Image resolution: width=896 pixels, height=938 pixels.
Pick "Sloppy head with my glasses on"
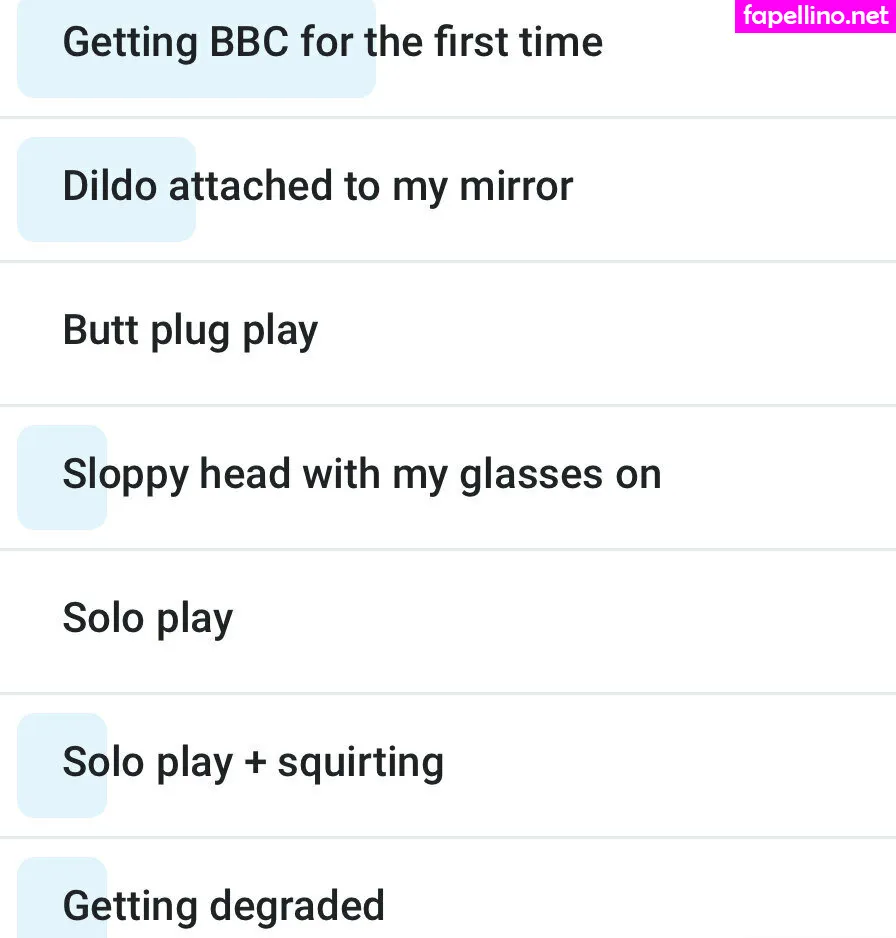(x=448, y=476)
